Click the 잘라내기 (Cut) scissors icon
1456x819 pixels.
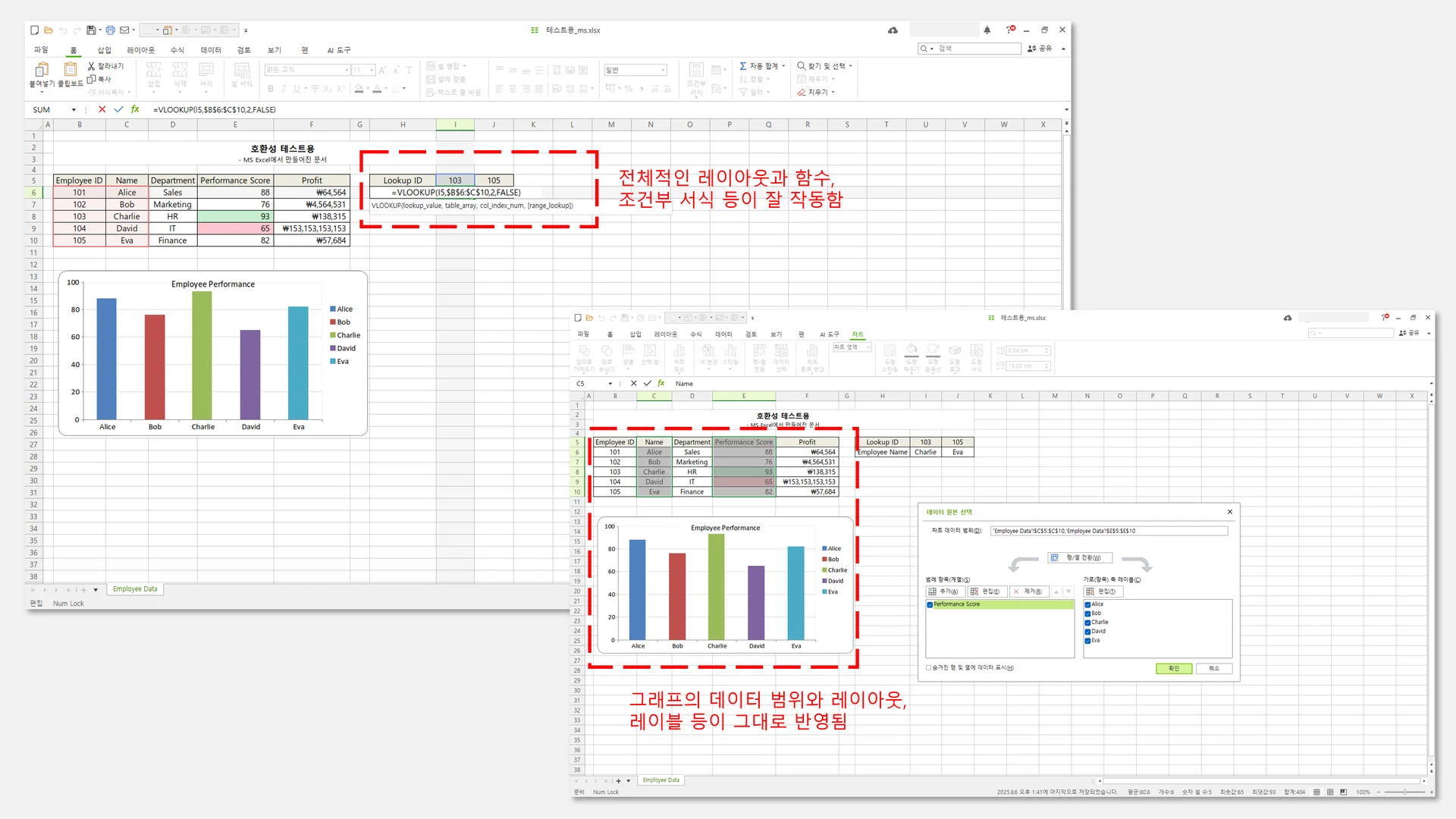click(x=89, y=65)
